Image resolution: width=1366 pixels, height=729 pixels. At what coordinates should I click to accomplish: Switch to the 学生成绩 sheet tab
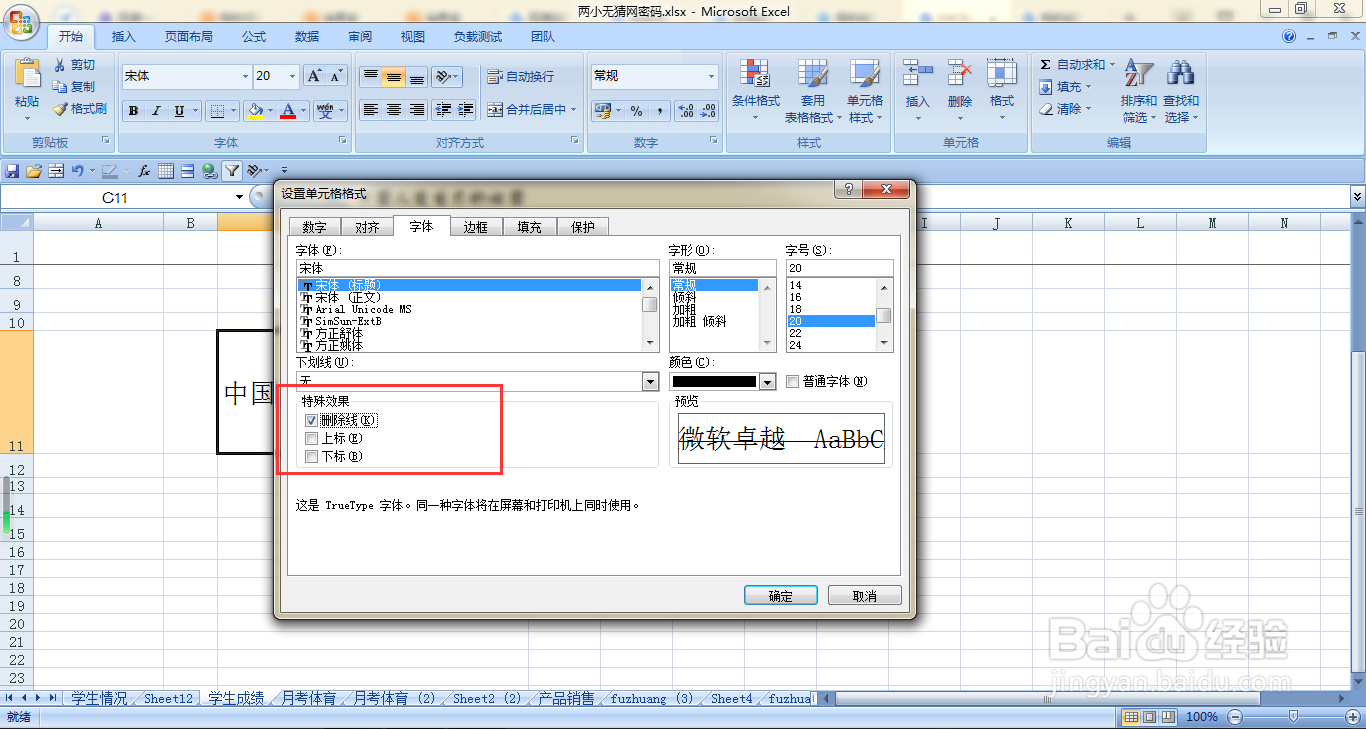tap(237, 698)
